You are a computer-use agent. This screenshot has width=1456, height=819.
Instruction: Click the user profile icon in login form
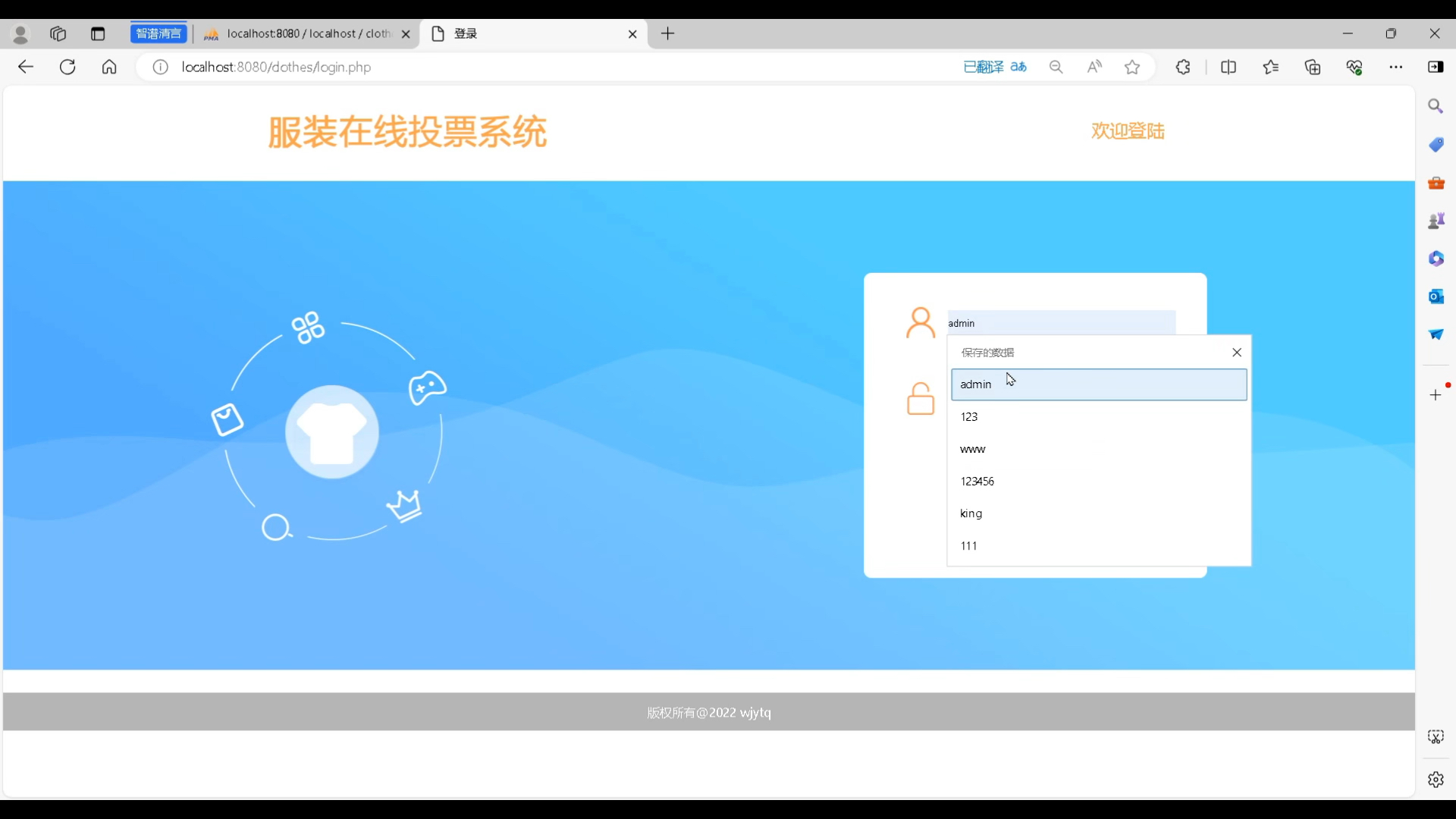pos(921,322)
